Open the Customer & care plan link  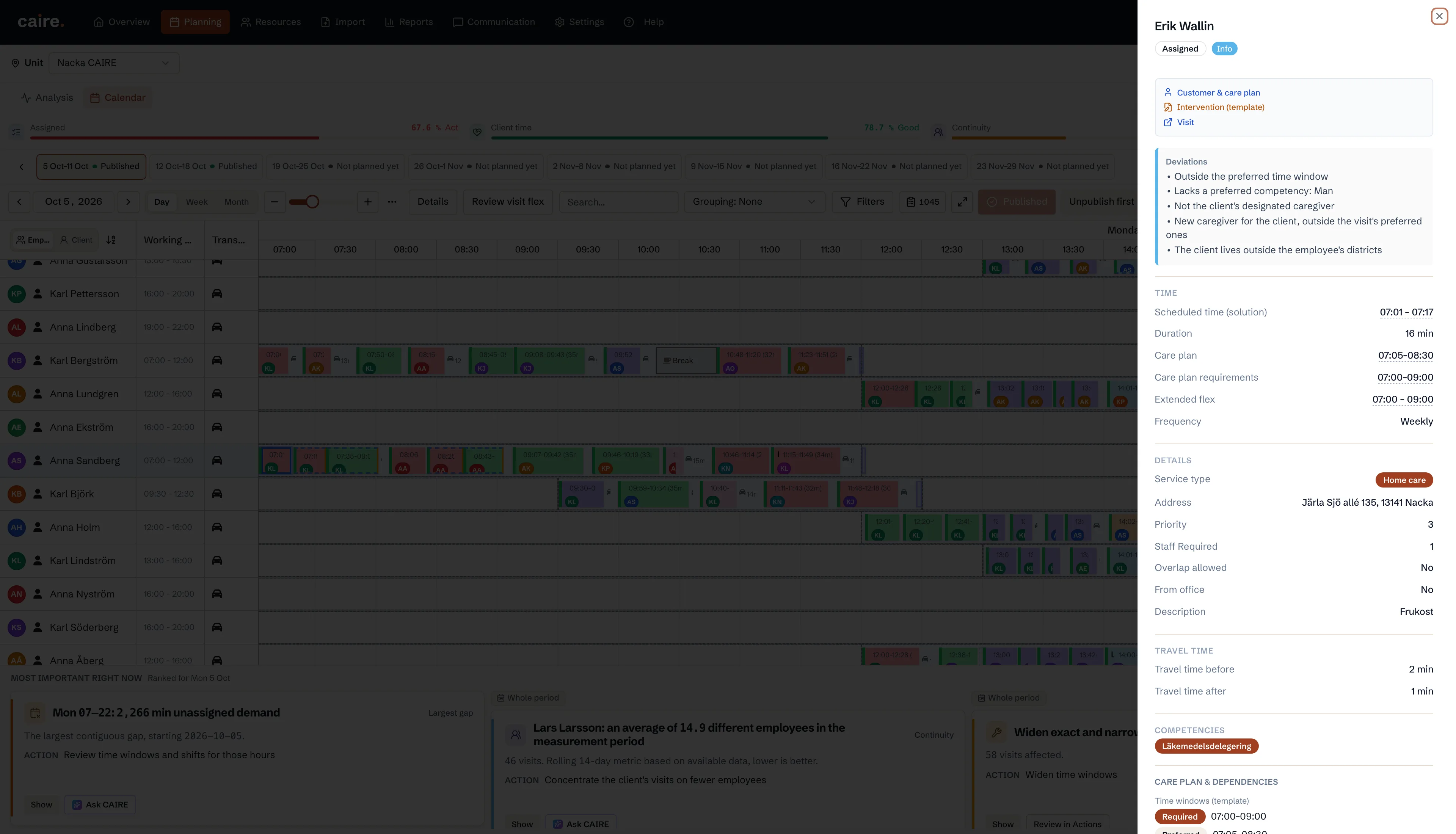pyautogui.click(x=1218, y=92)
